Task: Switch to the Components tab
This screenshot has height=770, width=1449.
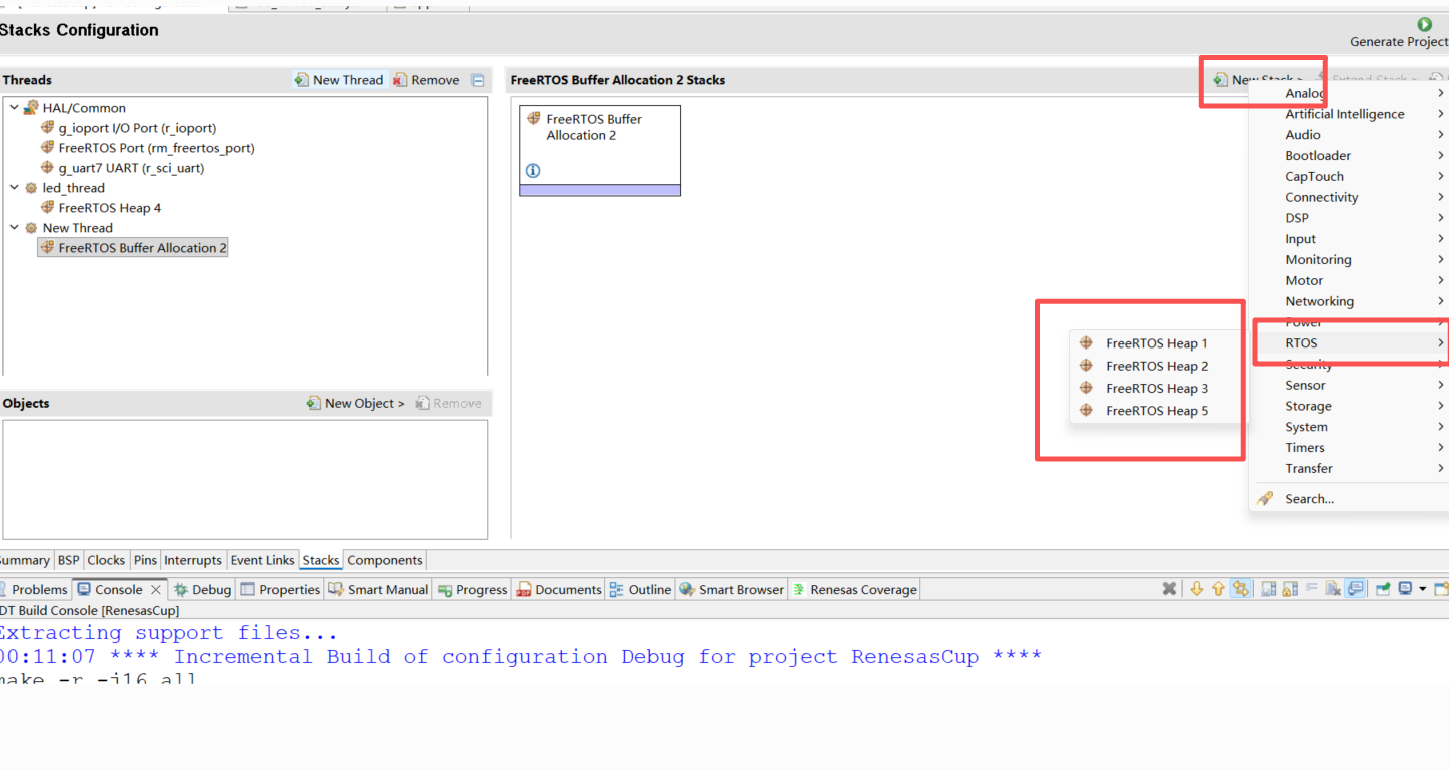Action: pos(385,560)
